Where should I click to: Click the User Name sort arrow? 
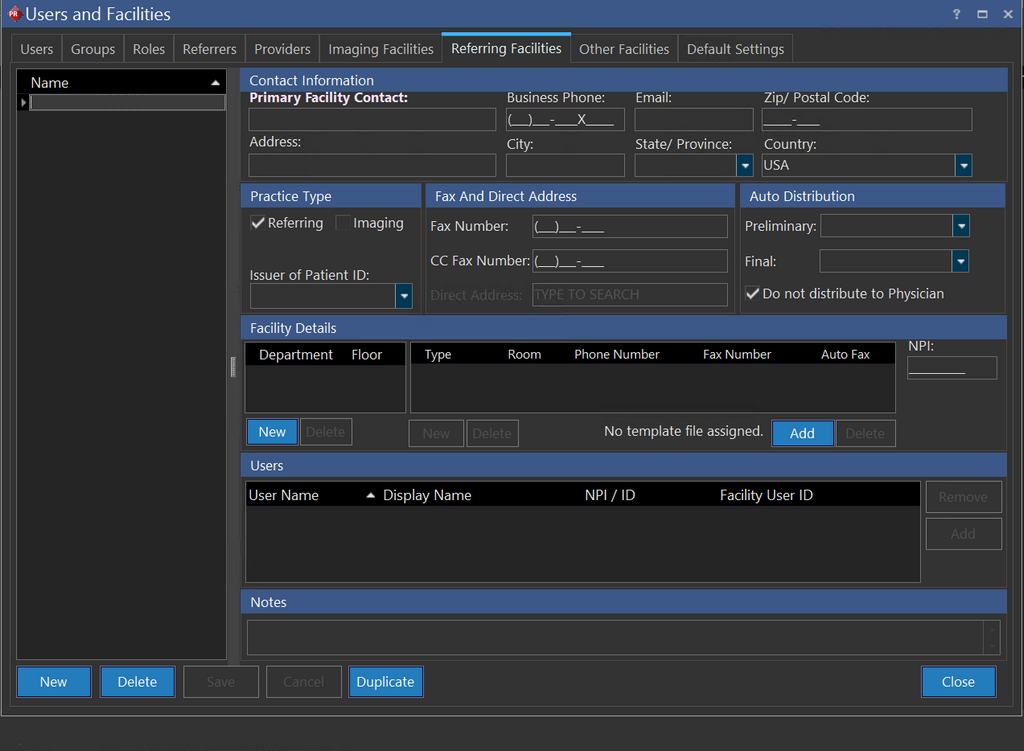(x=370, y=495)
